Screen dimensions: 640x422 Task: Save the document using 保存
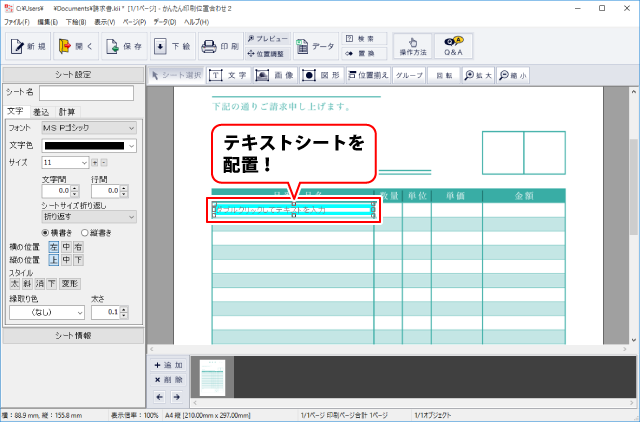[124, 46]
